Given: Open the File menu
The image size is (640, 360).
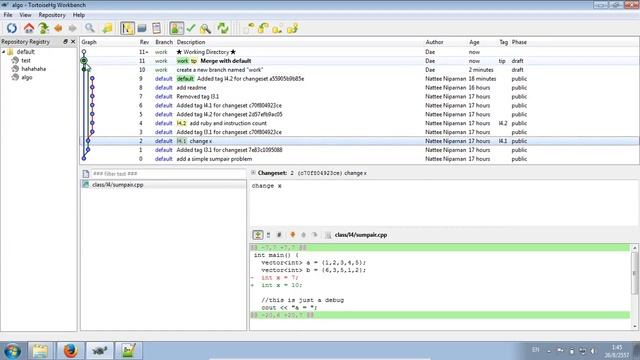Looking at the screenshot, I should pyautogui.click(x=8, y=15).
